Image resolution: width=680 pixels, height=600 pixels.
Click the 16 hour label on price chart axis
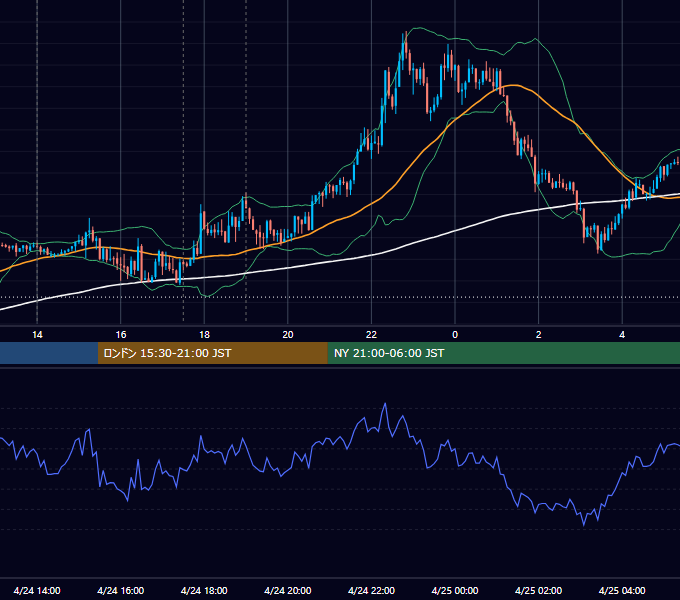pyautogui.click(x=121, y=335)
